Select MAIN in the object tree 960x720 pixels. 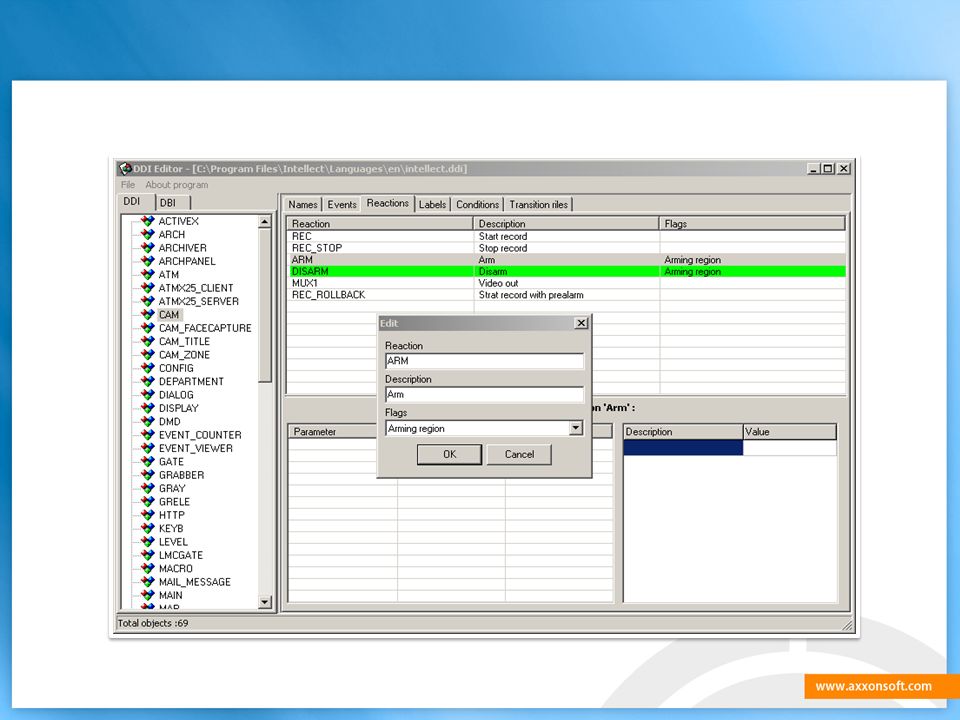(170, 595)
